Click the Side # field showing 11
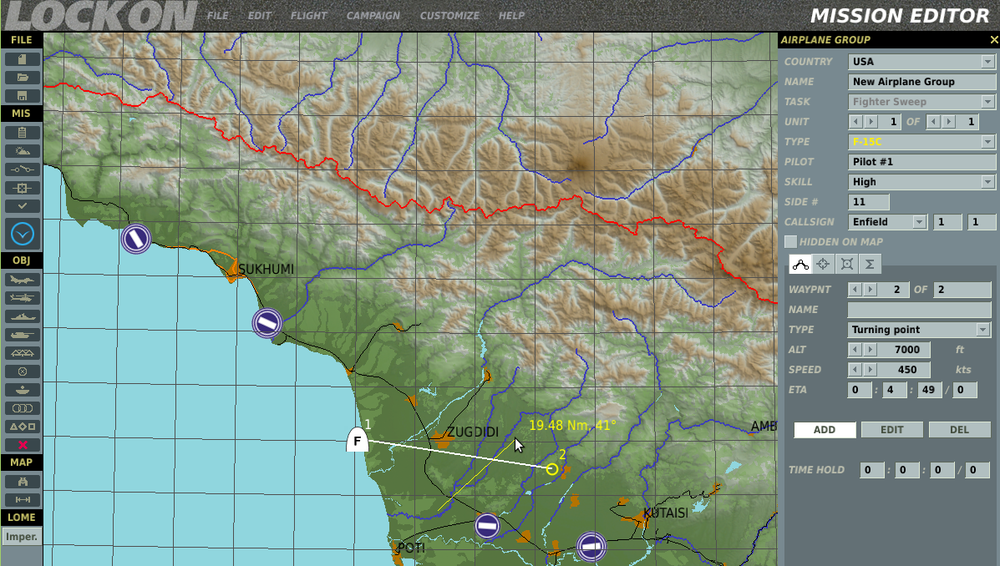 (x=869, y=202)
